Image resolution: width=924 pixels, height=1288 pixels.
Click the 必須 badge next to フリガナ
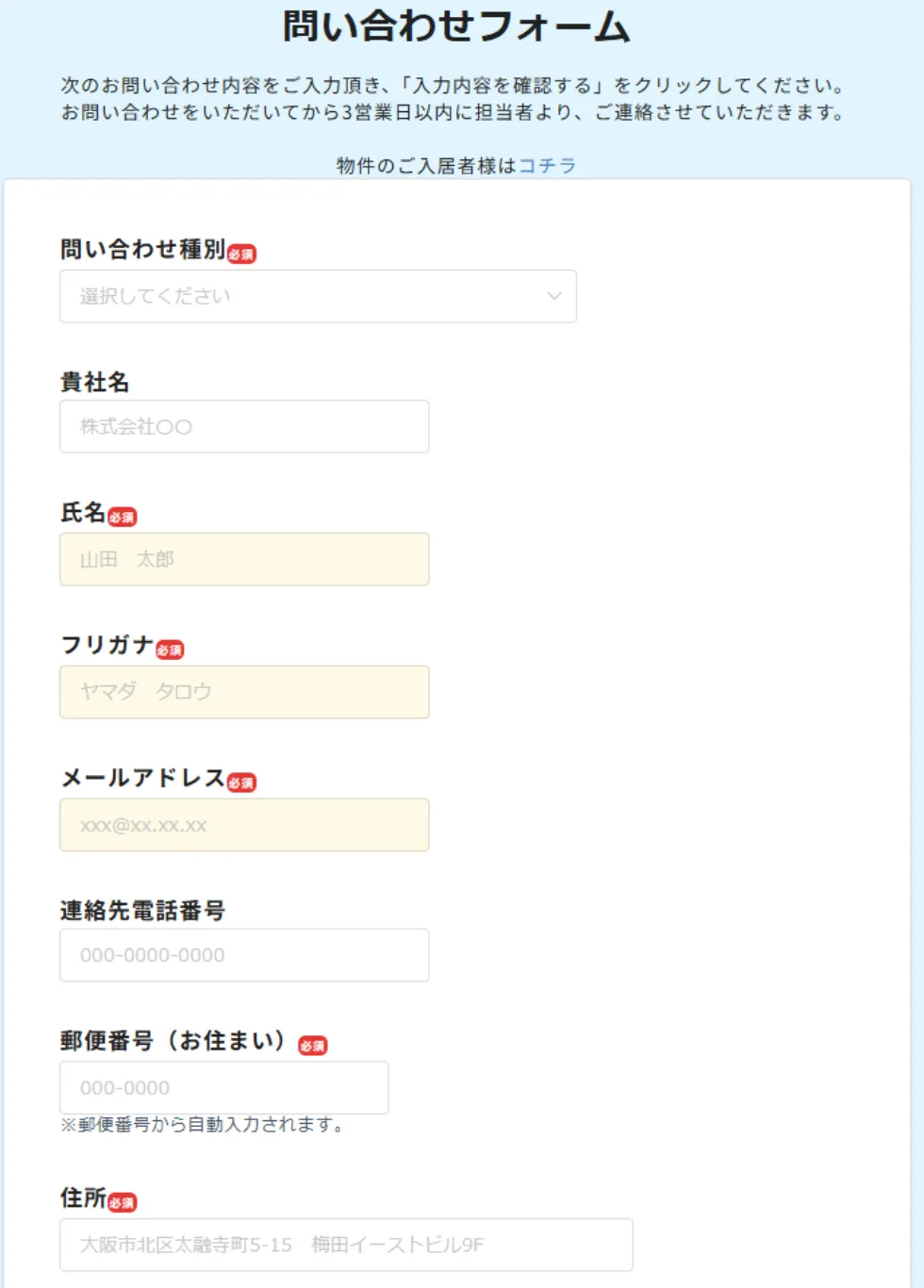(x=170, y=650)
